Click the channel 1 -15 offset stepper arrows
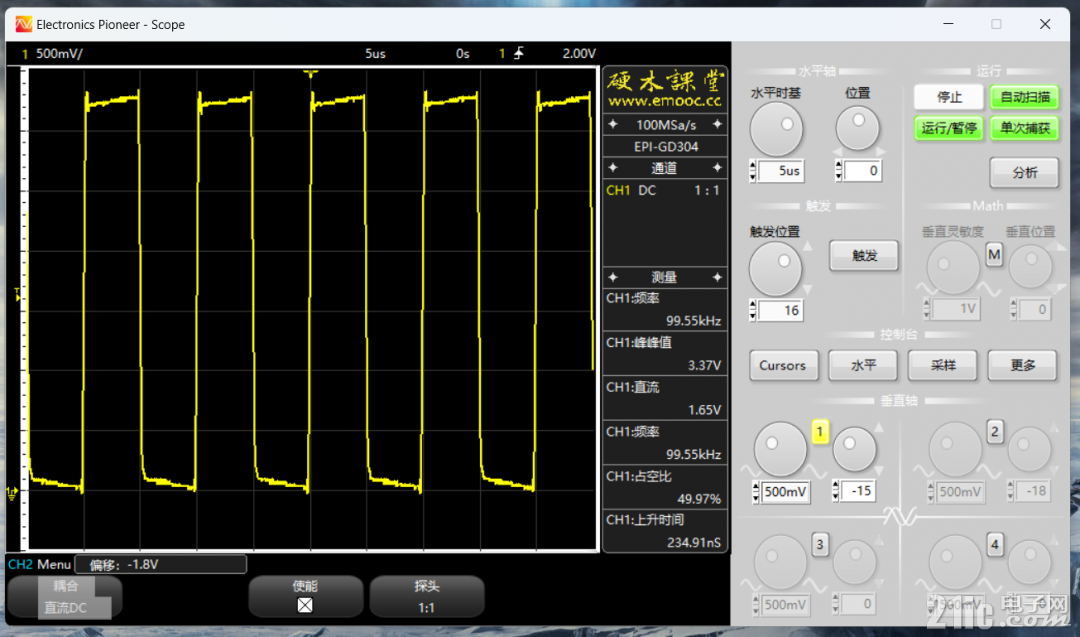 click(x=835, y=491)
